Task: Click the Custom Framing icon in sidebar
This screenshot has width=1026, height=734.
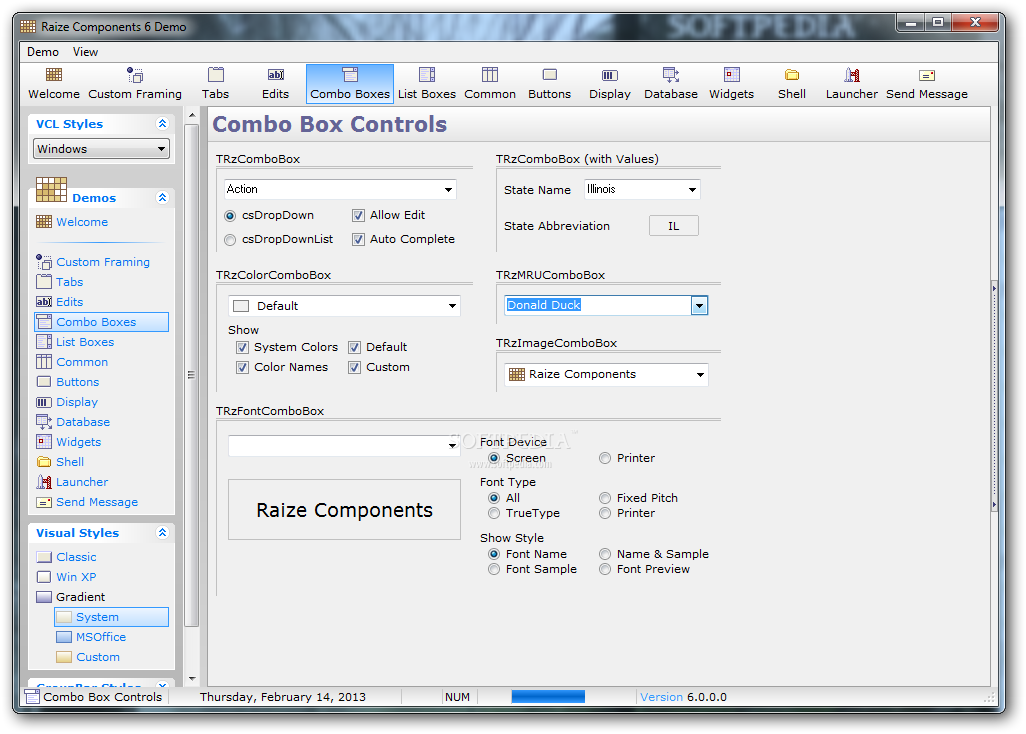Action: coord(44,262)
